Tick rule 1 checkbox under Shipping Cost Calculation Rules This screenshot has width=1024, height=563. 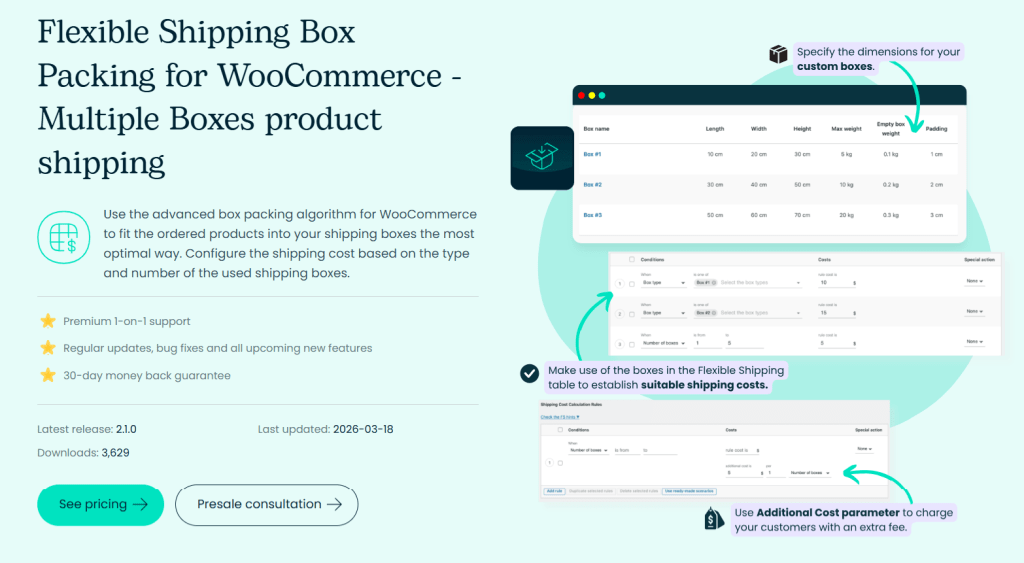[x=560, y=463]
